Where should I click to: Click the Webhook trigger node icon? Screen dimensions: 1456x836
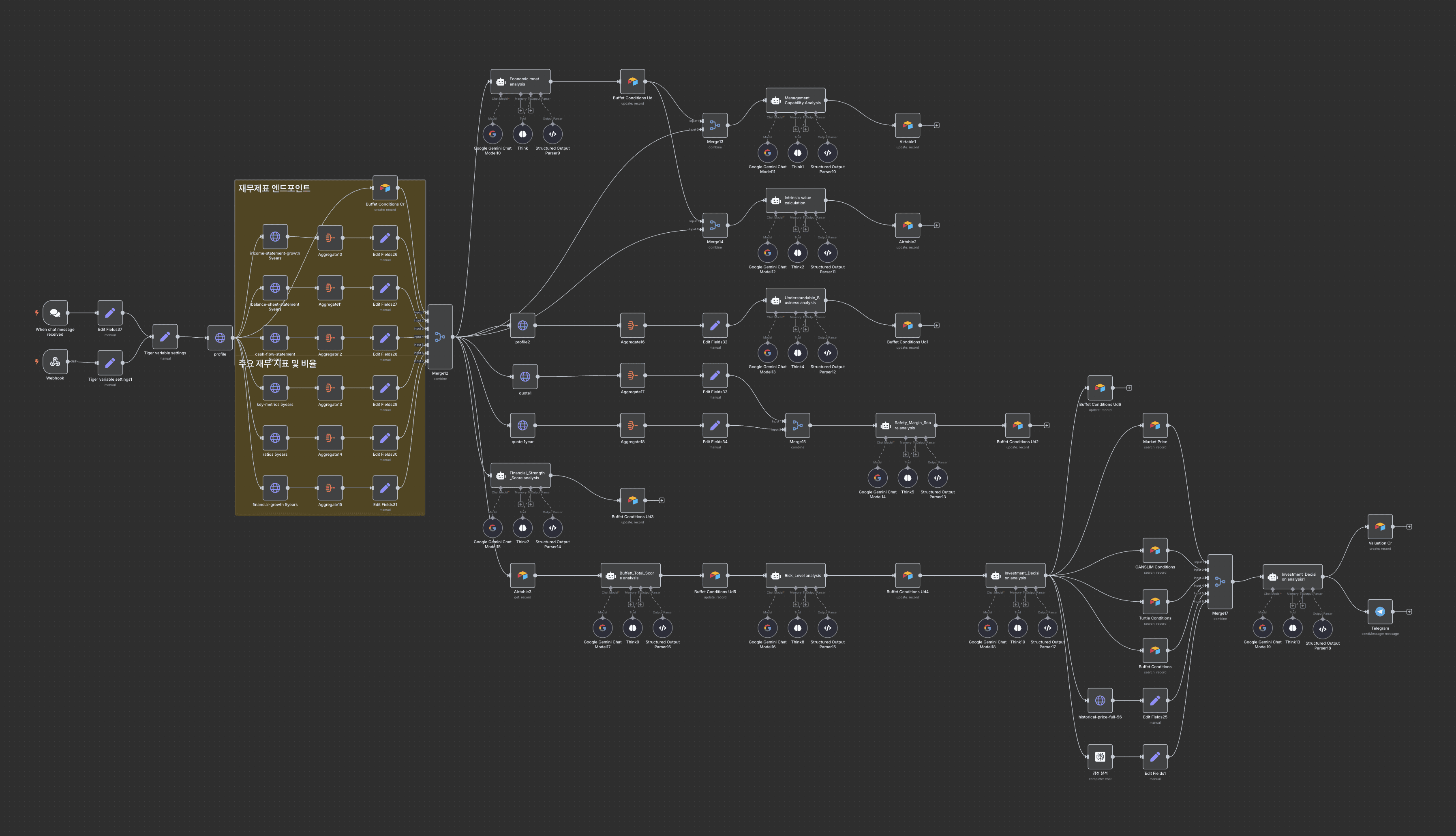click(55, 362)
